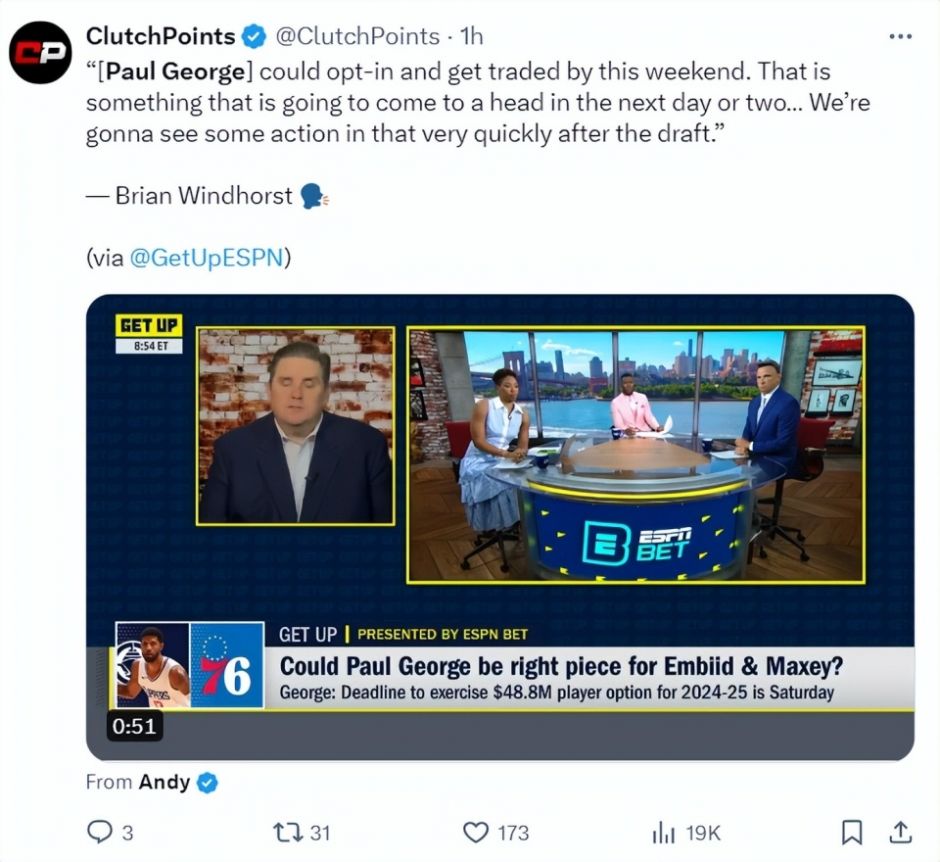
Task: Click the reply comment bubble icon
Action: [x=99, y=832]
